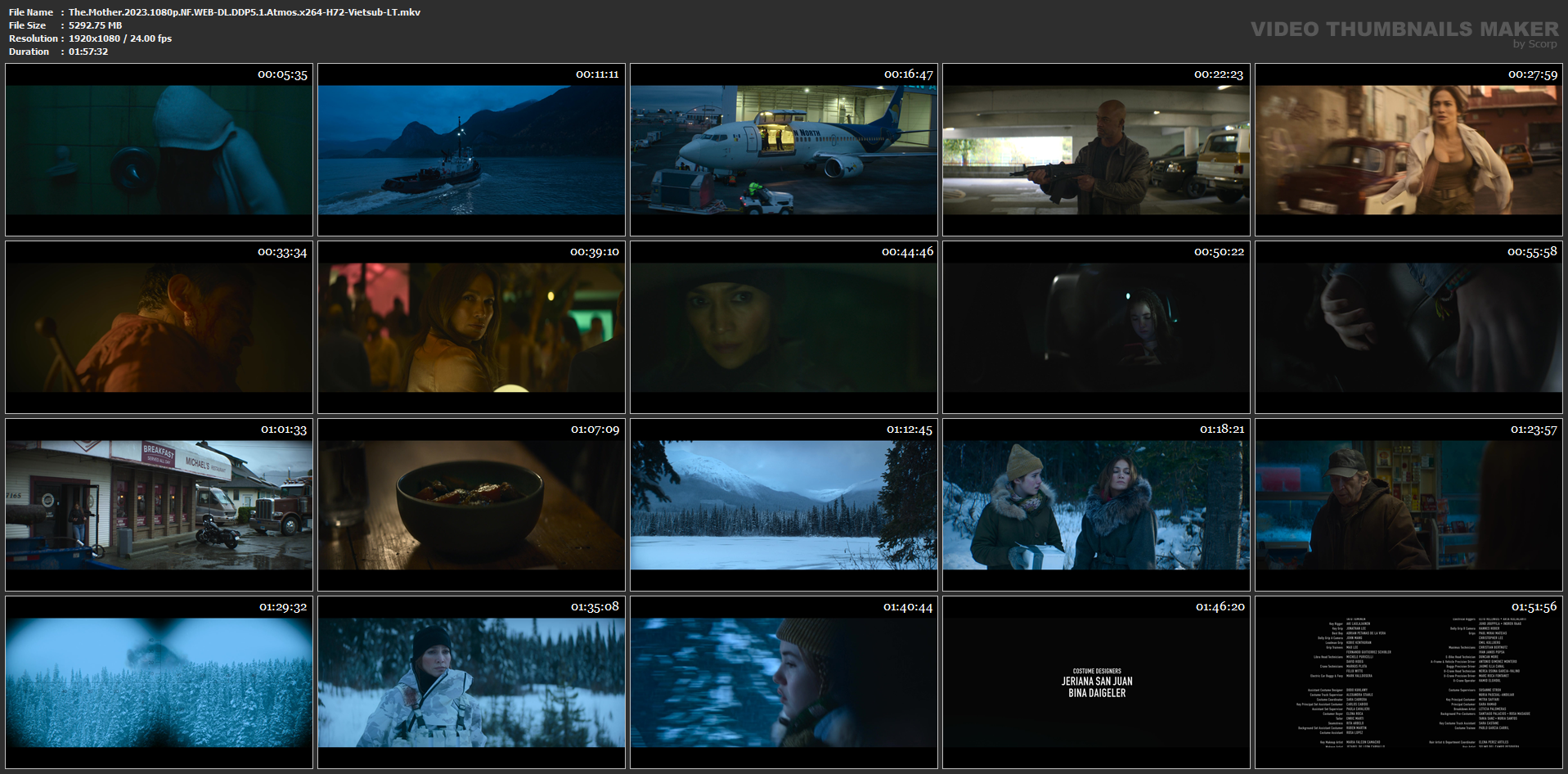Click the timestamp 00:50:22
Screen dimensions: 1568x774
point(1219,252)
